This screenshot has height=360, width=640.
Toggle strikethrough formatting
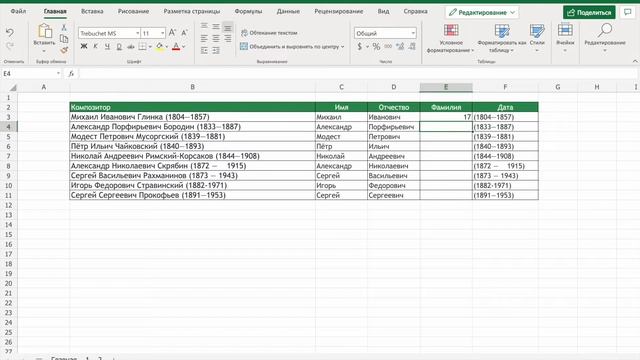coord(131,47)
